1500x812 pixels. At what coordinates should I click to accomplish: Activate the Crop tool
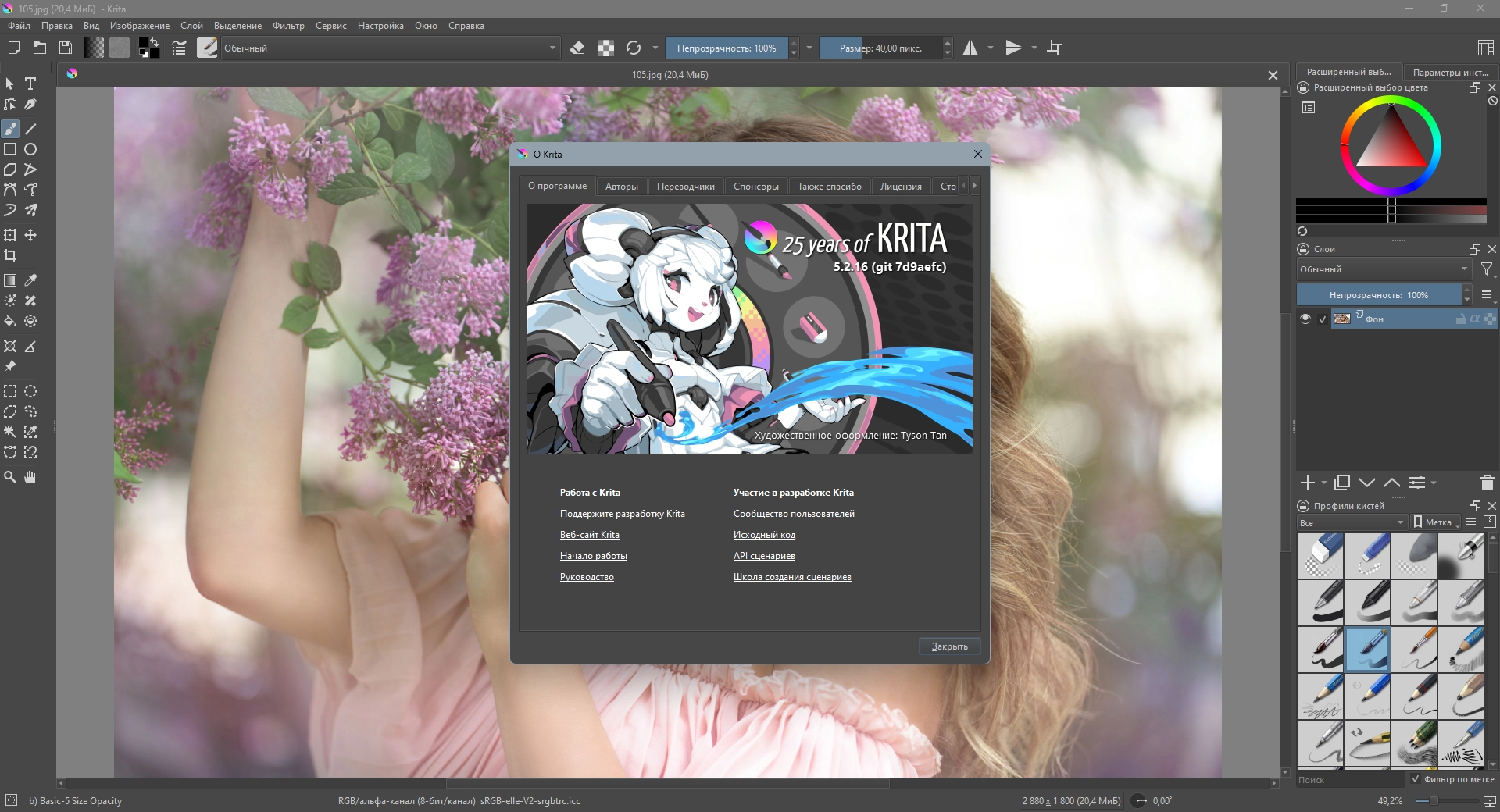click(x=10, y=255)
